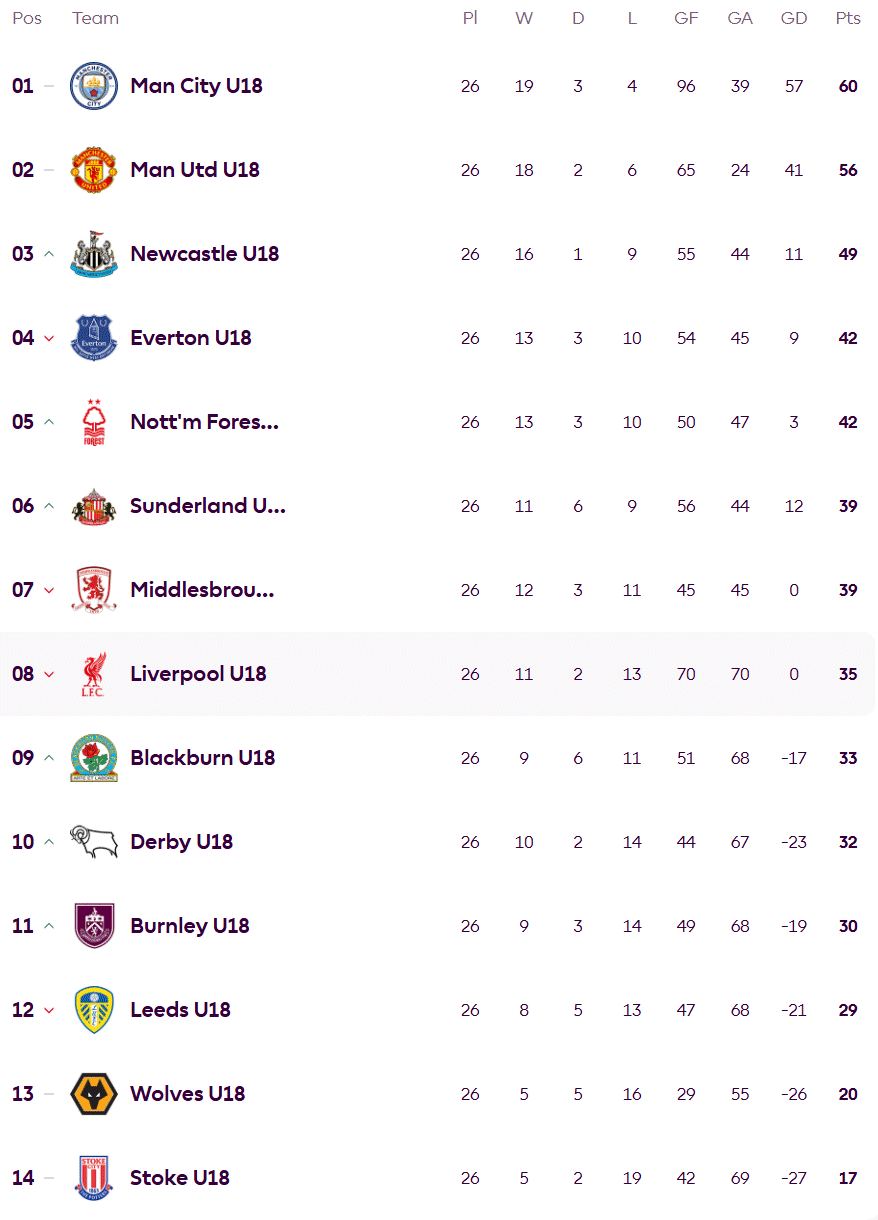
Task: Click the Nott'm Forest tree badge
Action: (94, 422)
